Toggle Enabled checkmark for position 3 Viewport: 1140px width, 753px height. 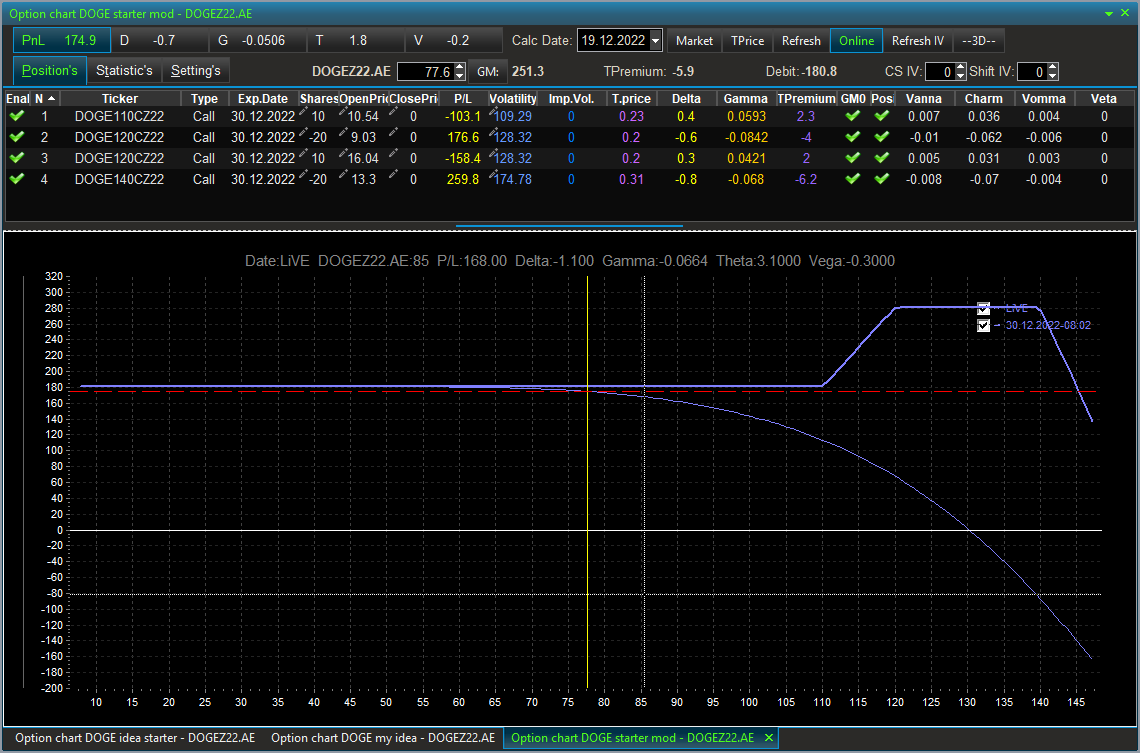[17, 158]
